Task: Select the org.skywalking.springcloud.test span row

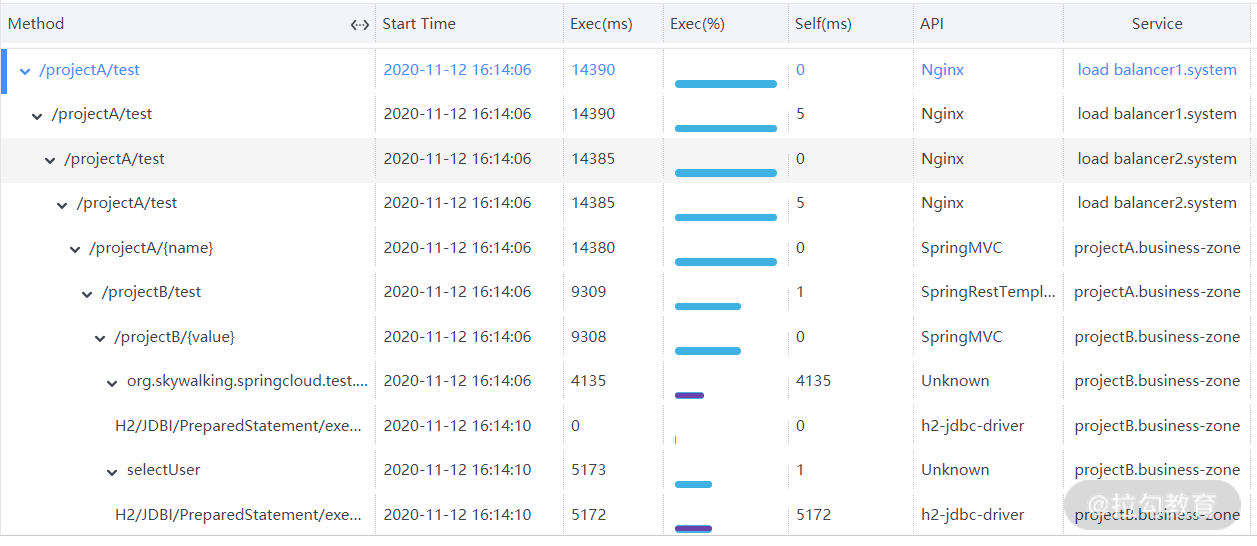Action: click(628, 381)
